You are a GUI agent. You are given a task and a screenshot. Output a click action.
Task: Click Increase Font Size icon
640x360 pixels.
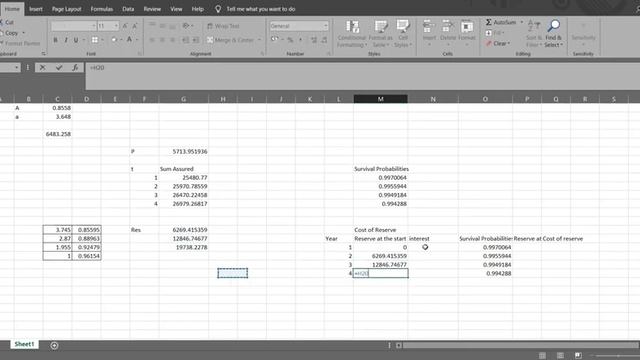[125, 26]
